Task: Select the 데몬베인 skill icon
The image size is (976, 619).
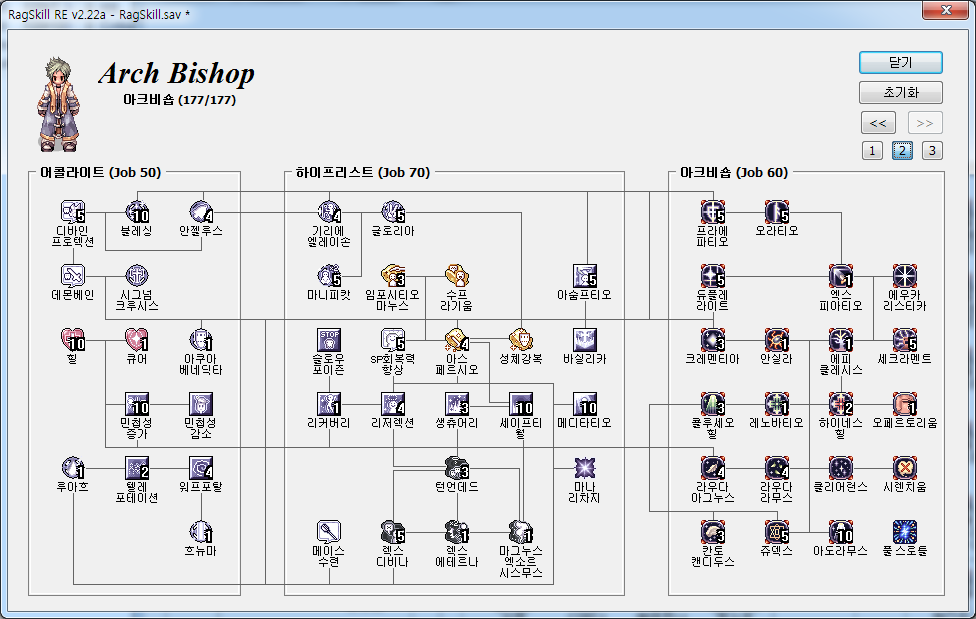Action: click(73, 276)
